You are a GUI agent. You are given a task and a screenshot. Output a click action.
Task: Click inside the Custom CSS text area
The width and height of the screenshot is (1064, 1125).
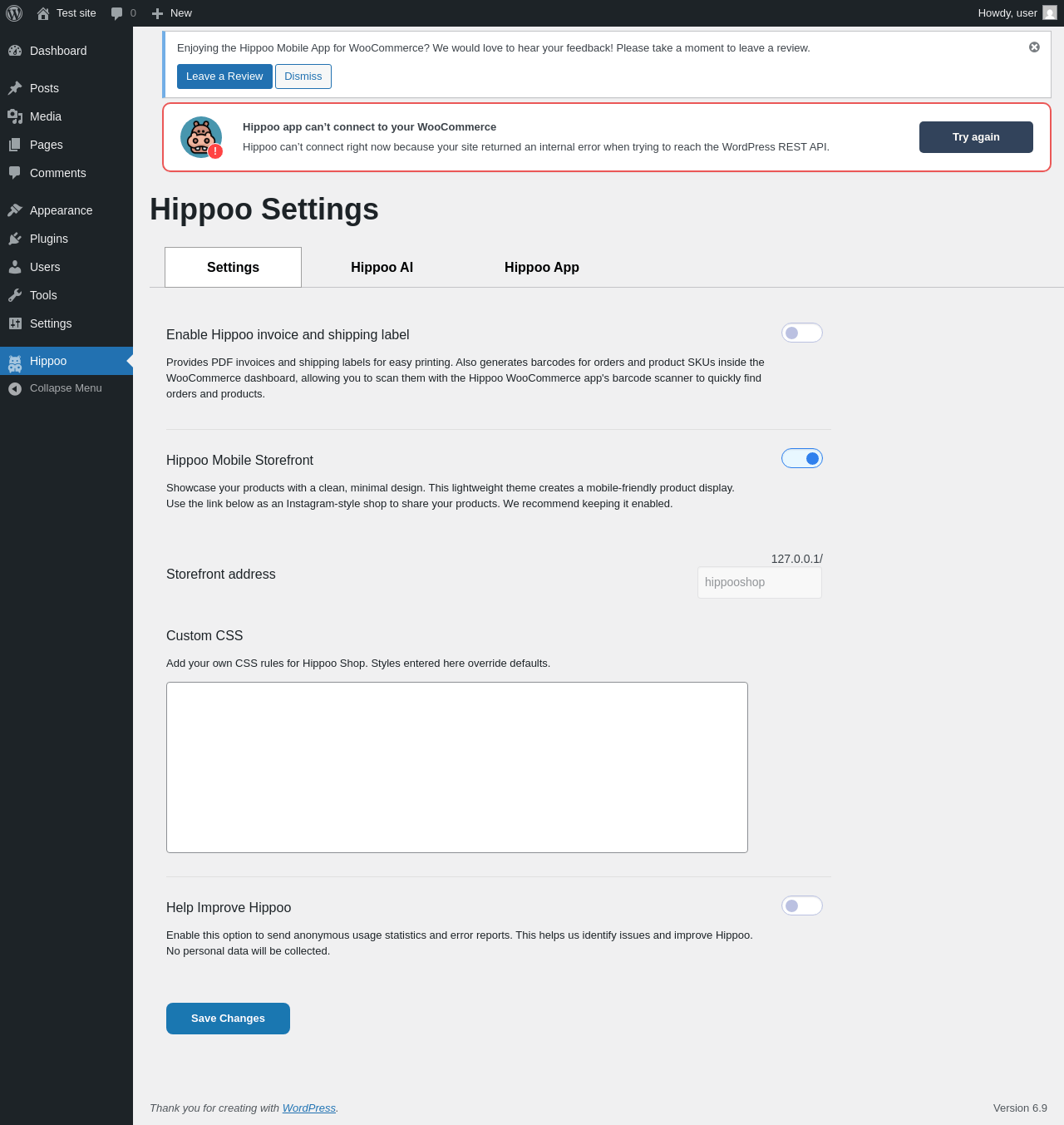pos(457,767)
